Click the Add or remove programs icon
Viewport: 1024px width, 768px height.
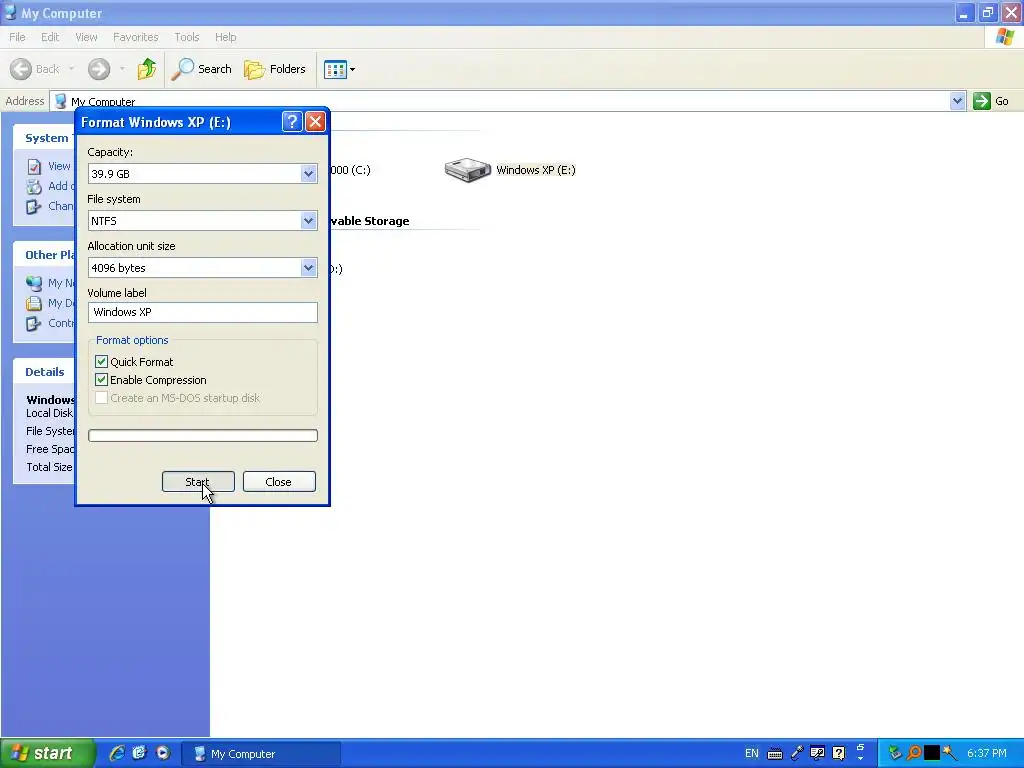coord(34,187)
